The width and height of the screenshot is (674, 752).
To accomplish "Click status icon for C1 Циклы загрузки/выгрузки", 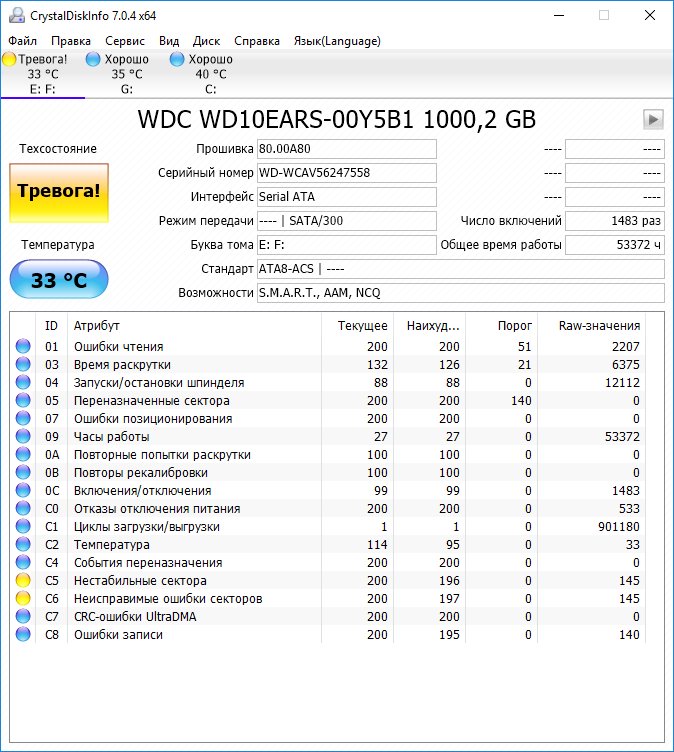I will point(23,526).
